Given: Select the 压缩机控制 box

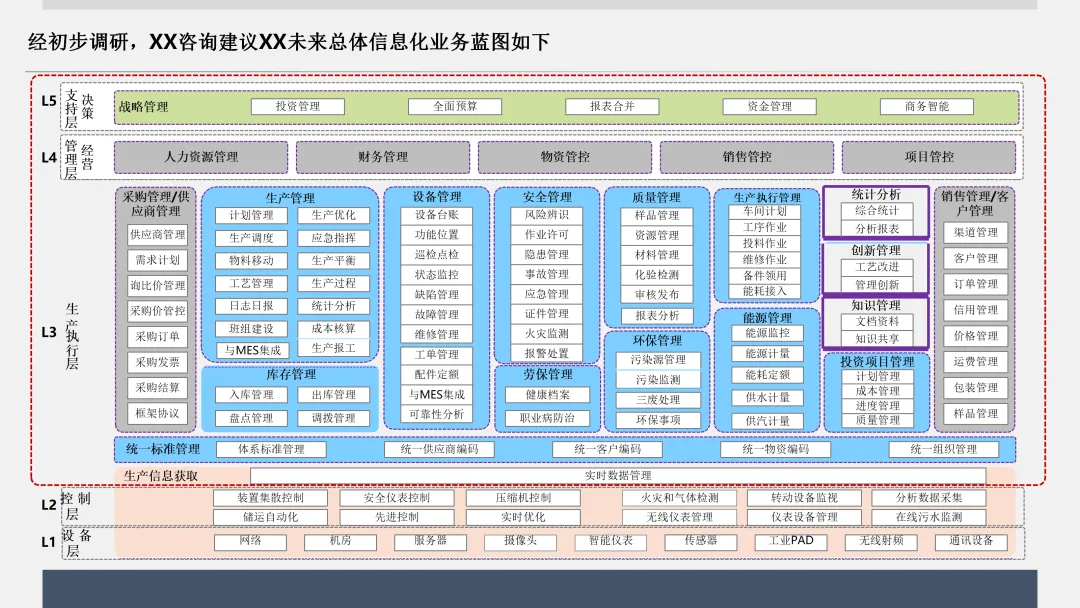Looking at the screenshot, I should point(523,498).
